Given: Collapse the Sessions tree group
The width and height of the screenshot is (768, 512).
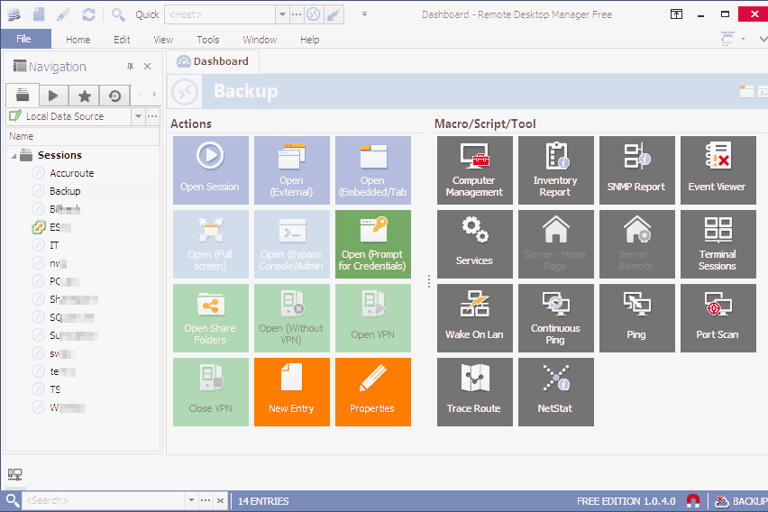Looking at the screenshot, I should [14, 156].
